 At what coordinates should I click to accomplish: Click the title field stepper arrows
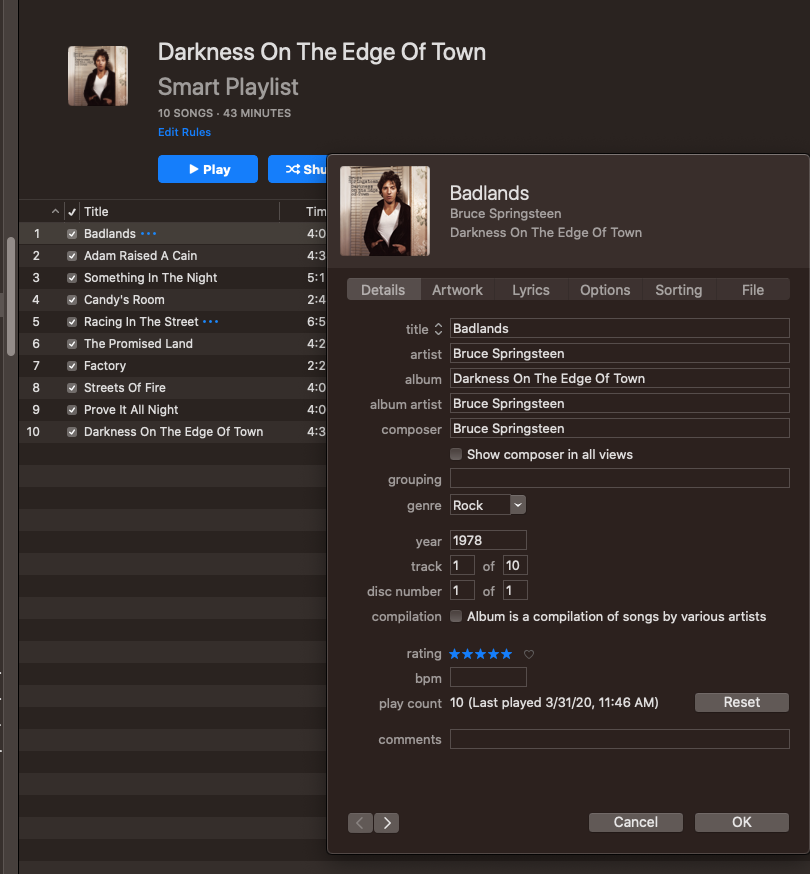(x=438, y=329)
